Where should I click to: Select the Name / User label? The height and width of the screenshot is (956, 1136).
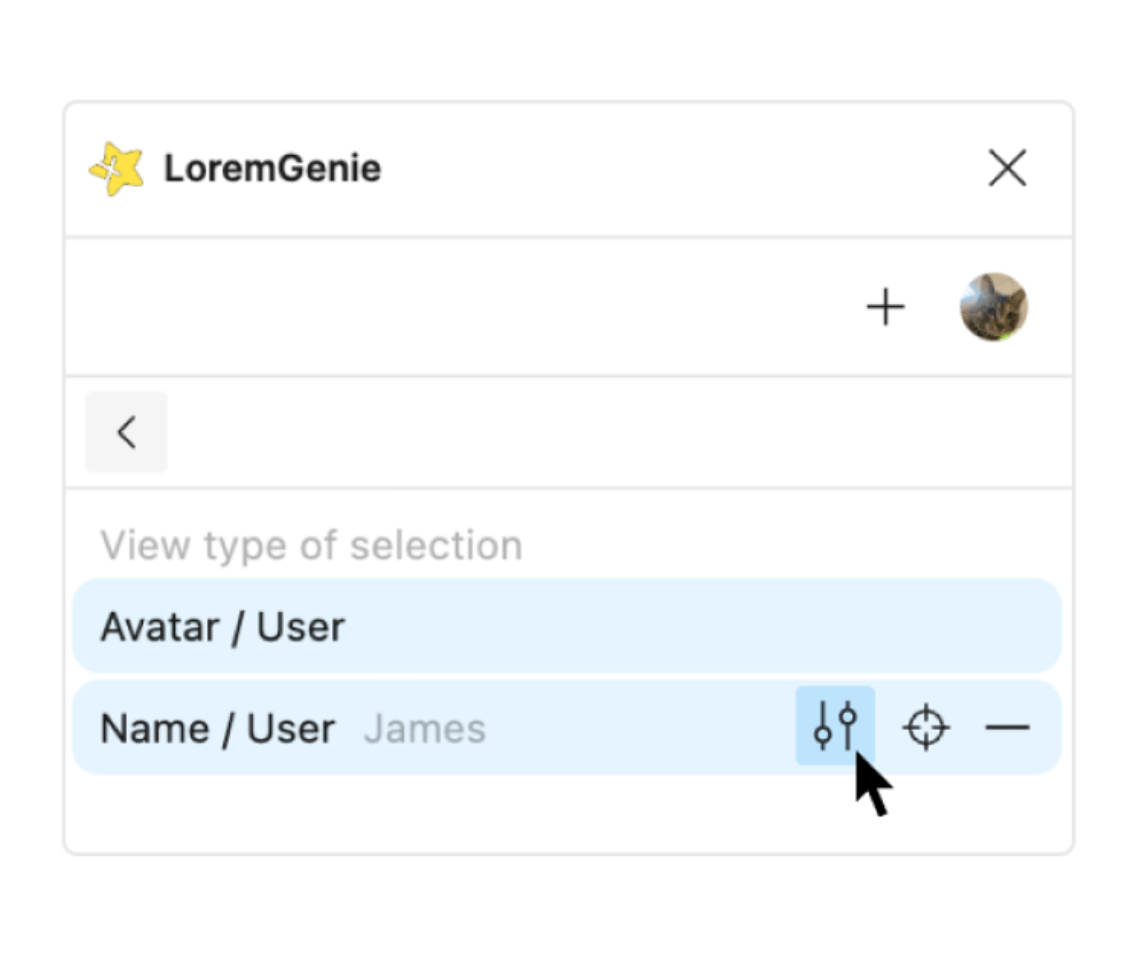tap(217, 728)
